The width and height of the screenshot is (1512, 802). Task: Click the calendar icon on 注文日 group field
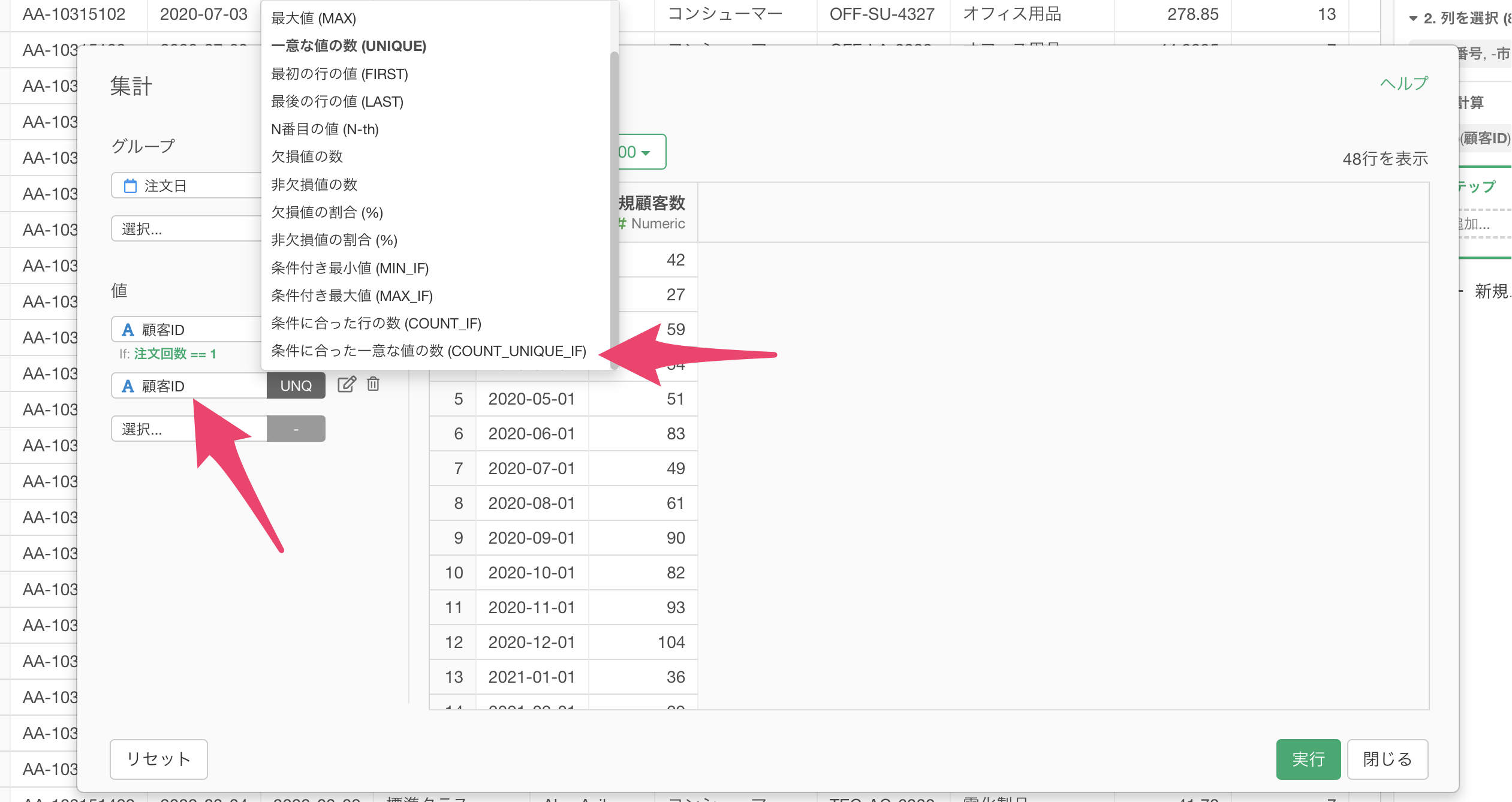coord(130,186)
